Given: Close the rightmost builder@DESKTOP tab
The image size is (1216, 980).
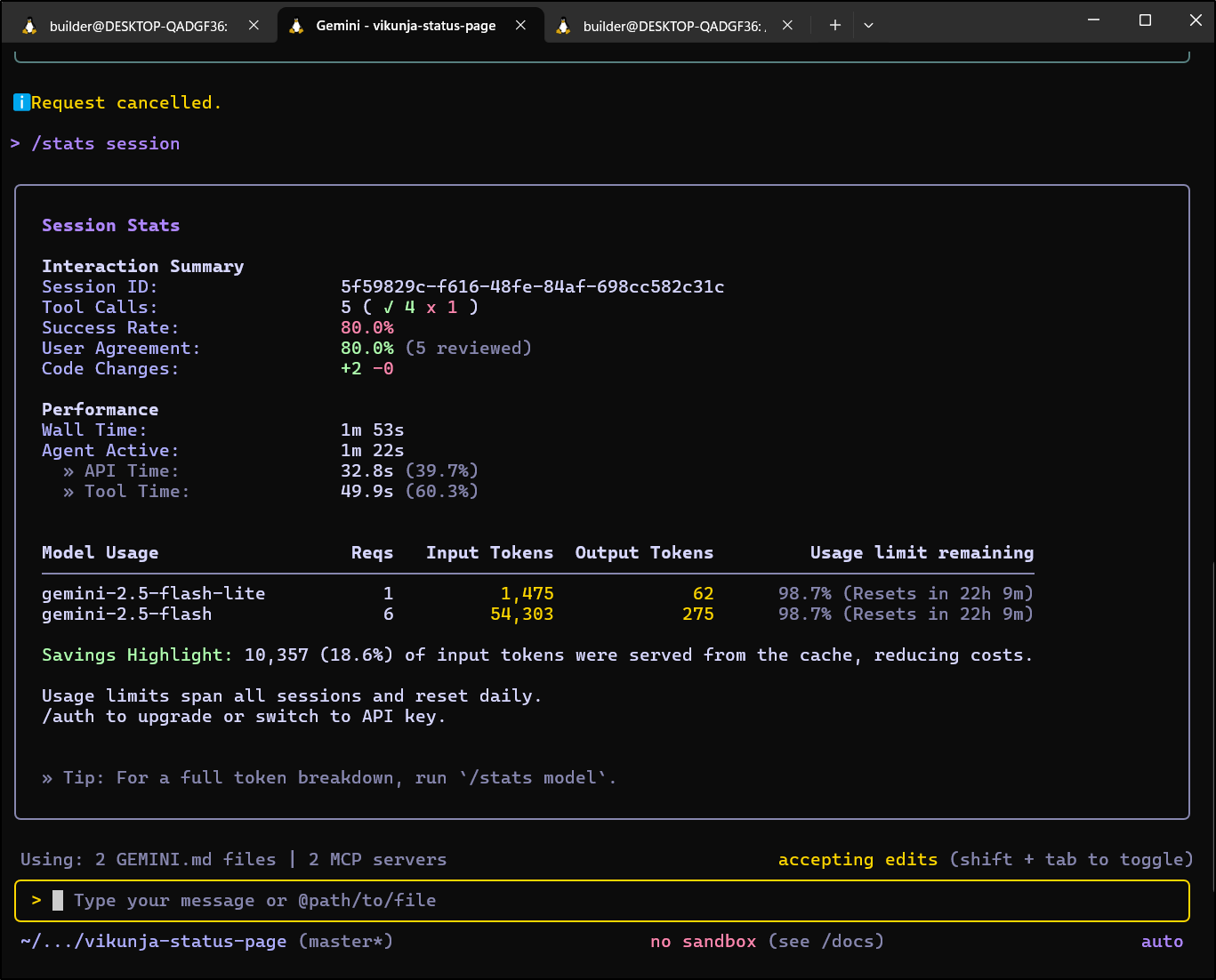Looking at the screenshot, I should (x=787, y=26).
